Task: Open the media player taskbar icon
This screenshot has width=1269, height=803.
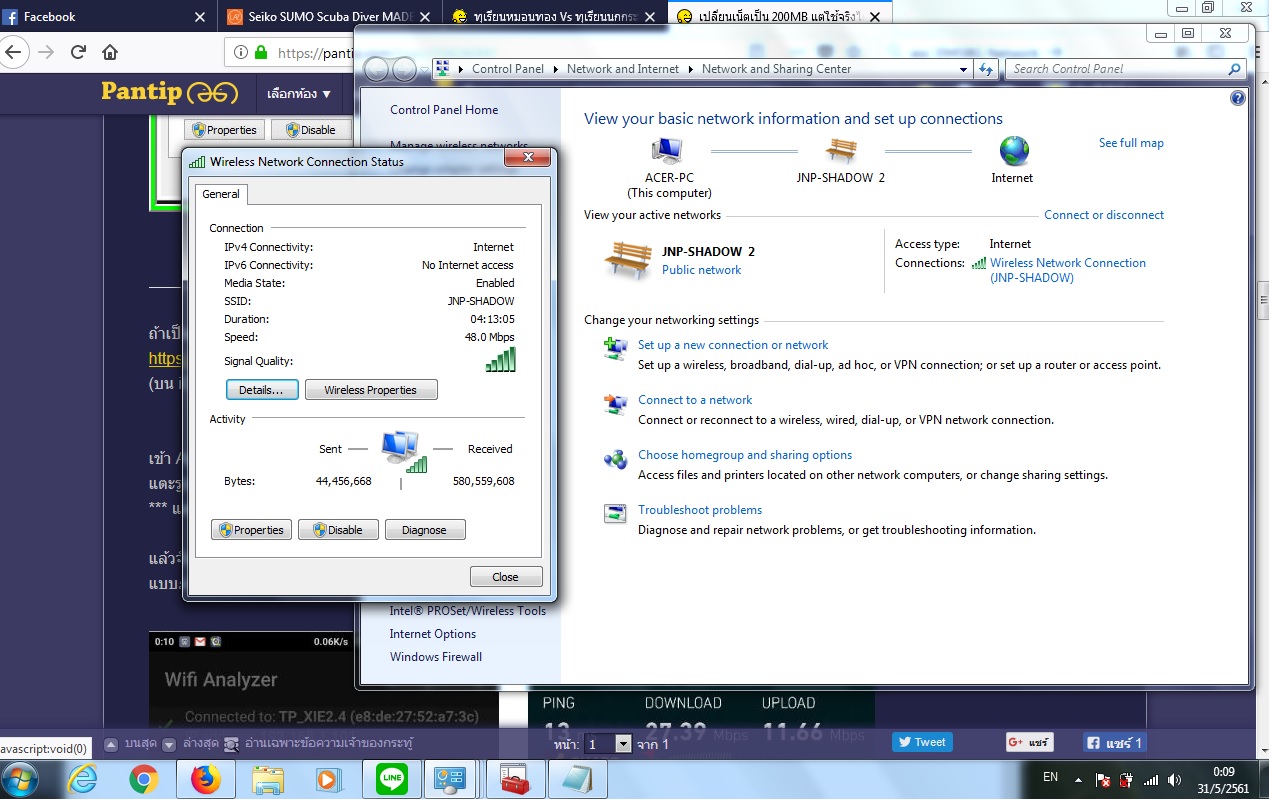Action: [327, 780]
